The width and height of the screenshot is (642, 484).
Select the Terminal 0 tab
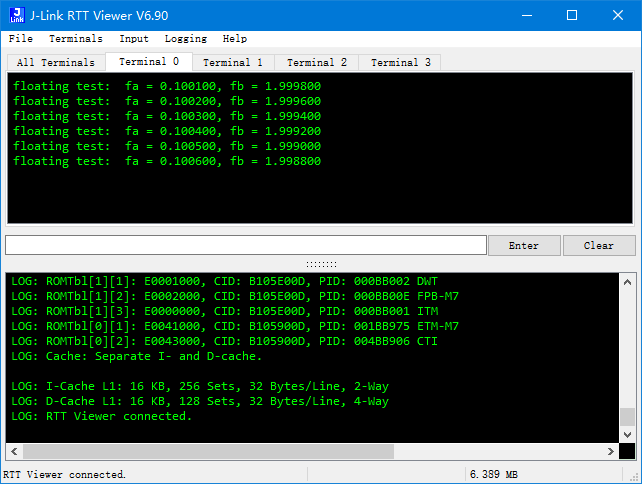pyautogui.click(x=149, y=61)
